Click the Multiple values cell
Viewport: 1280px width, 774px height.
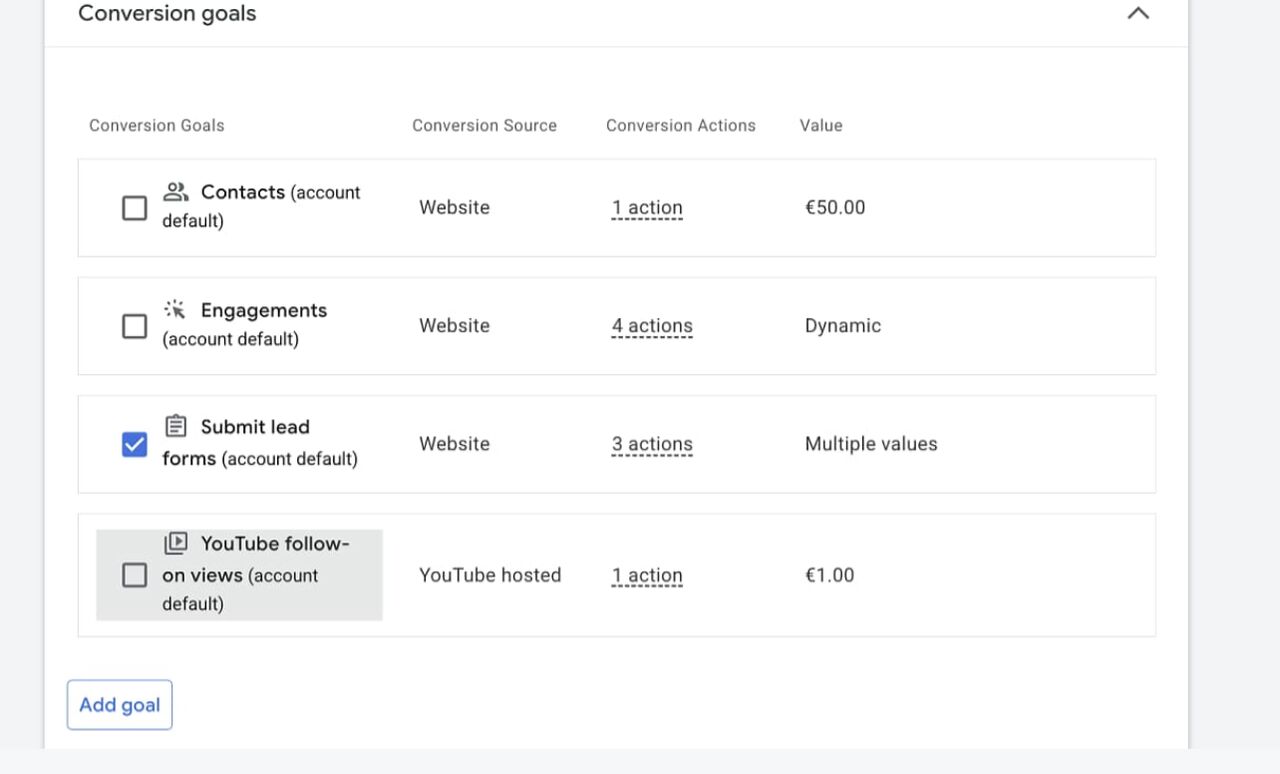pyautogui.click(x=871, y=444)
